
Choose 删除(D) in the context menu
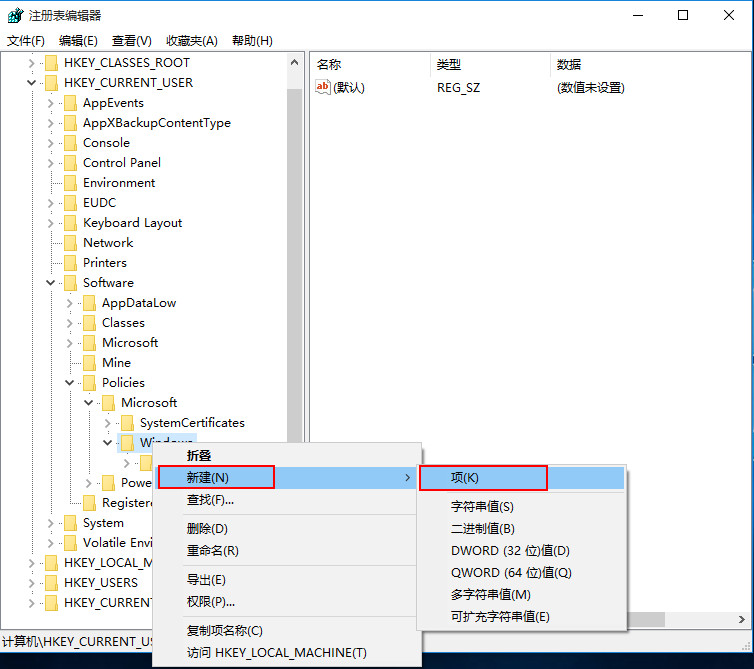288,529
